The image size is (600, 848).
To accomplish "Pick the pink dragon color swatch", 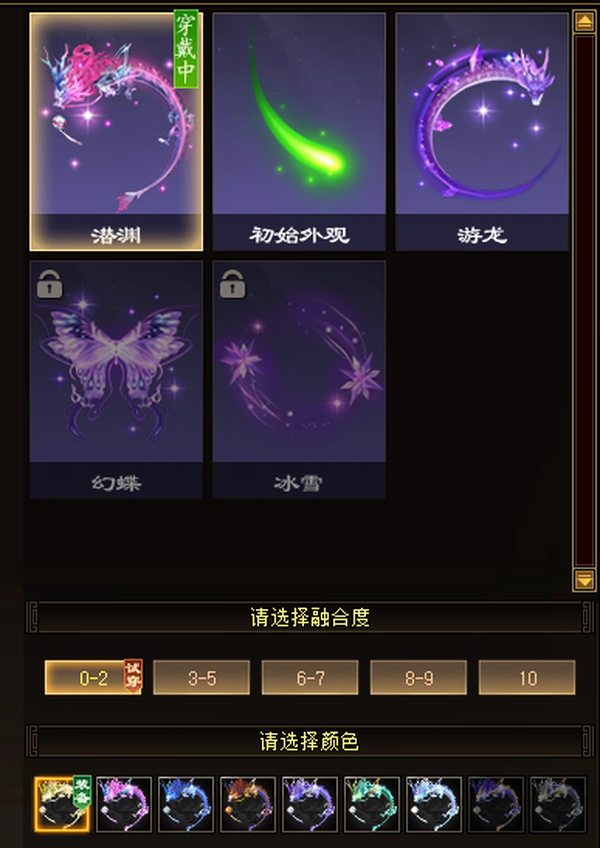I will pos(124,804).
